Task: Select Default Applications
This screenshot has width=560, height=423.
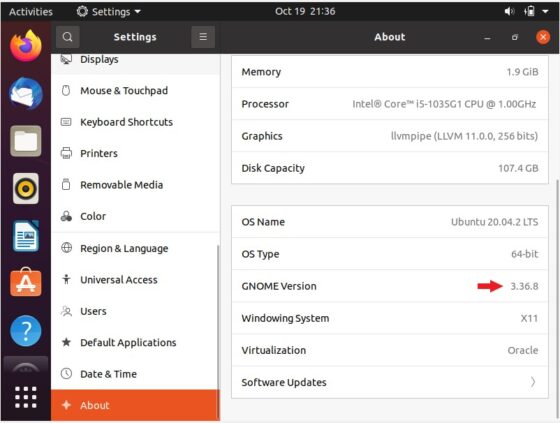Action: (135, 342)
